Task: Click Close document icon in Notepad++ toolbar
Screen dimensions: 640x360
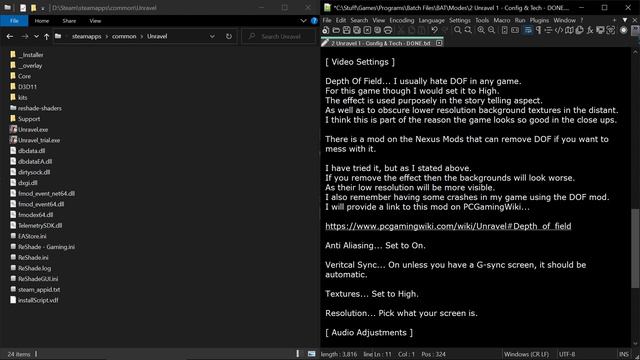Action: [x=367, y=30]
